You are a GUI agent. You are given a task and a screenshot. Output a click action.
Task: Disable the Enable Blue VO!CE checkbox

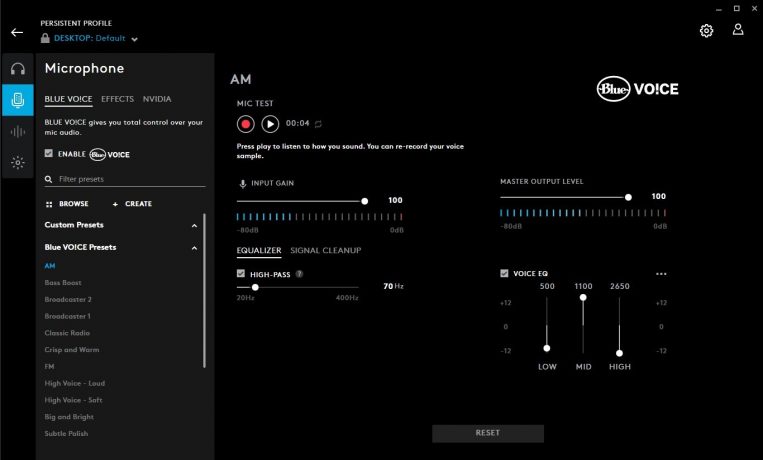[x=49, y=154]
